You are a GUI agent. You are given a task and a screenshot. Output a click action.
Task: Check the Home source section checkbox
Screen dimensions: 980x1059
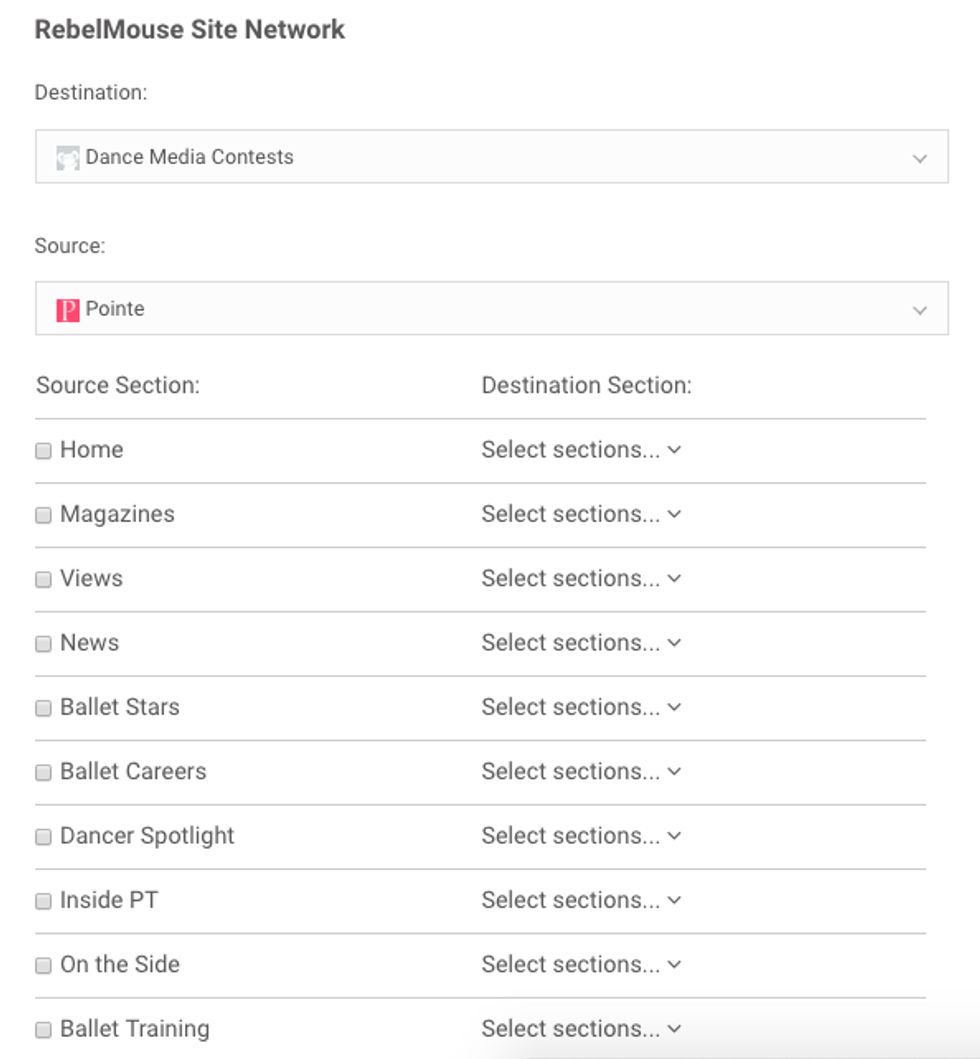coord(43,451)
